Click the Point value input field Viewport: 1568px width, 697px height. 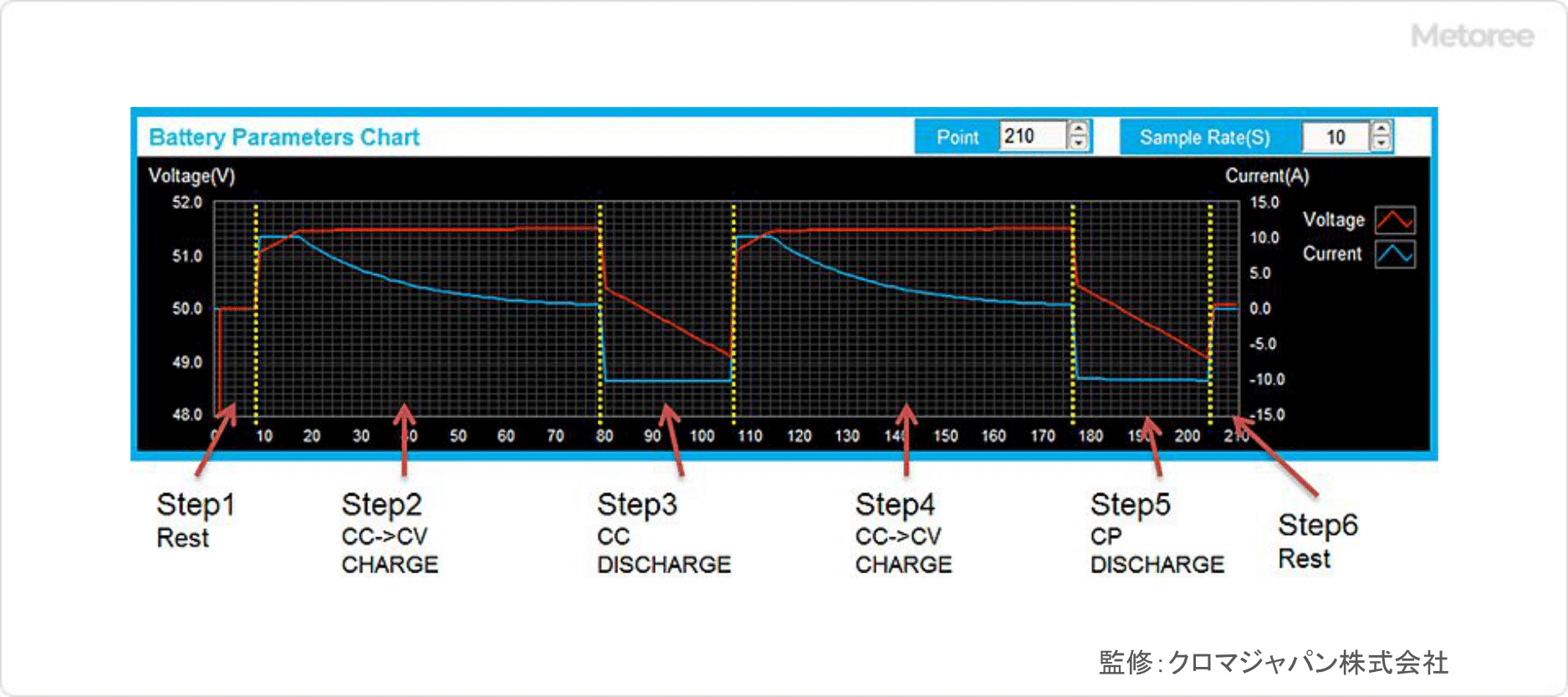(x=1034, y=136)
